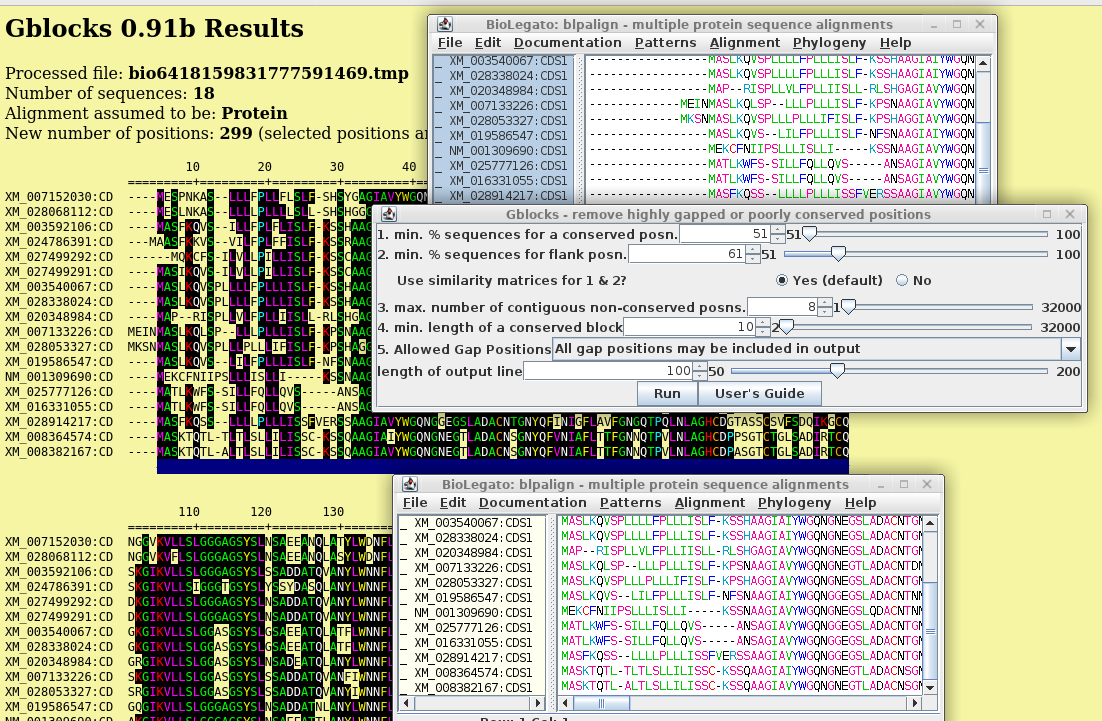Decrease flank posn. value with down stepper

753,259
